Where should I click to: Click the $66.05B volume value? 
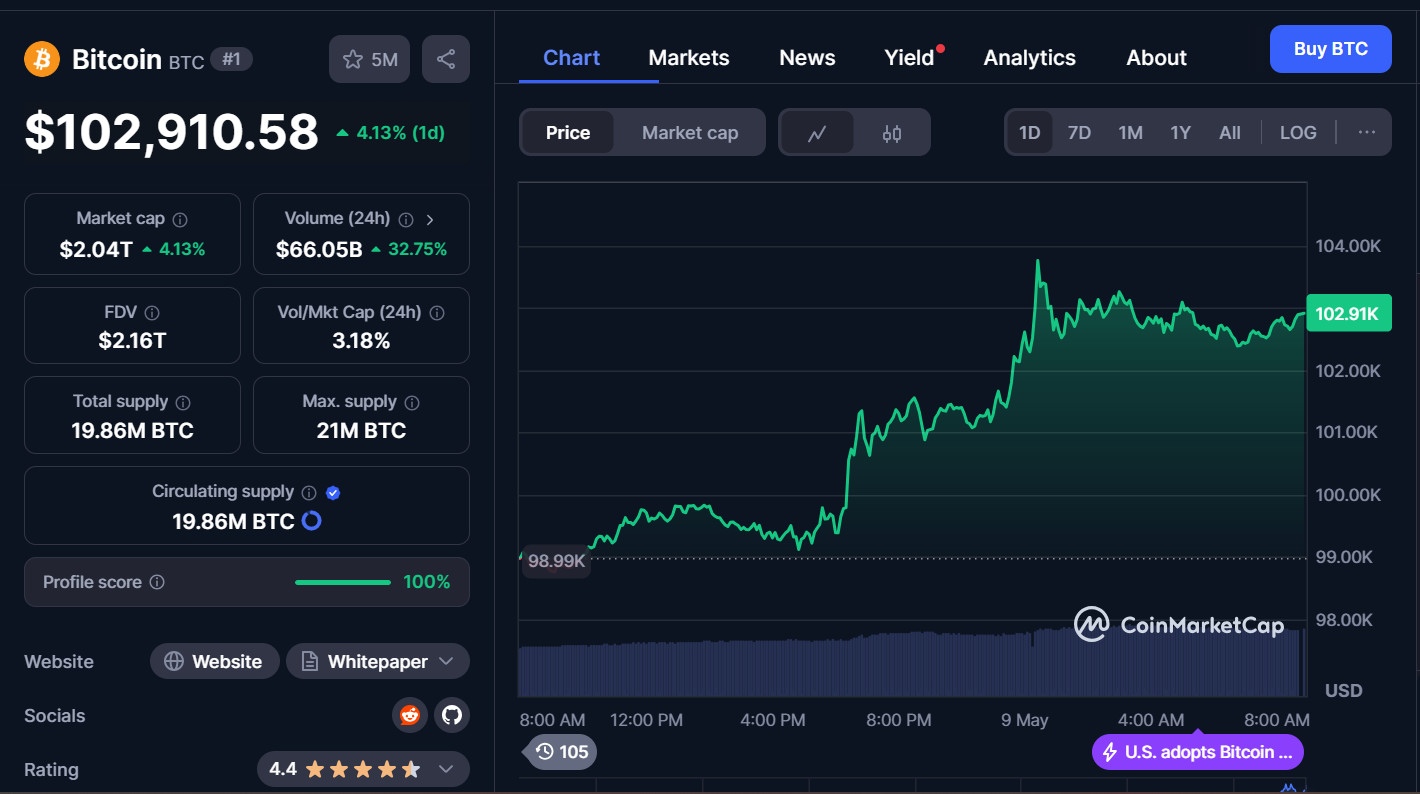(x=319, y=249)
